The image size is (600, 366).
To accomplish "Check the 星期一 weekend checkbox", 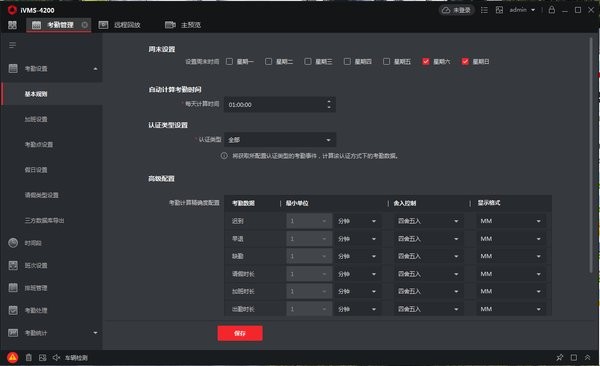I will [x=229, y=62].
